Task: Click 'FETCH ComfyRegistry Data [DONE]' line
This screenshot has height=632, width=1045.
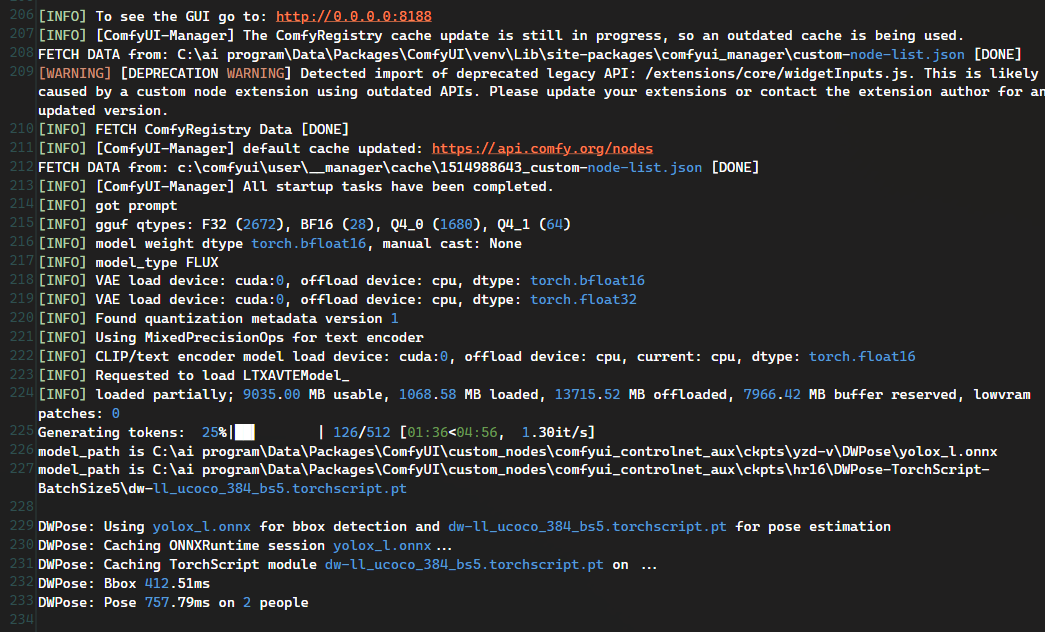Action: (194, 129)
